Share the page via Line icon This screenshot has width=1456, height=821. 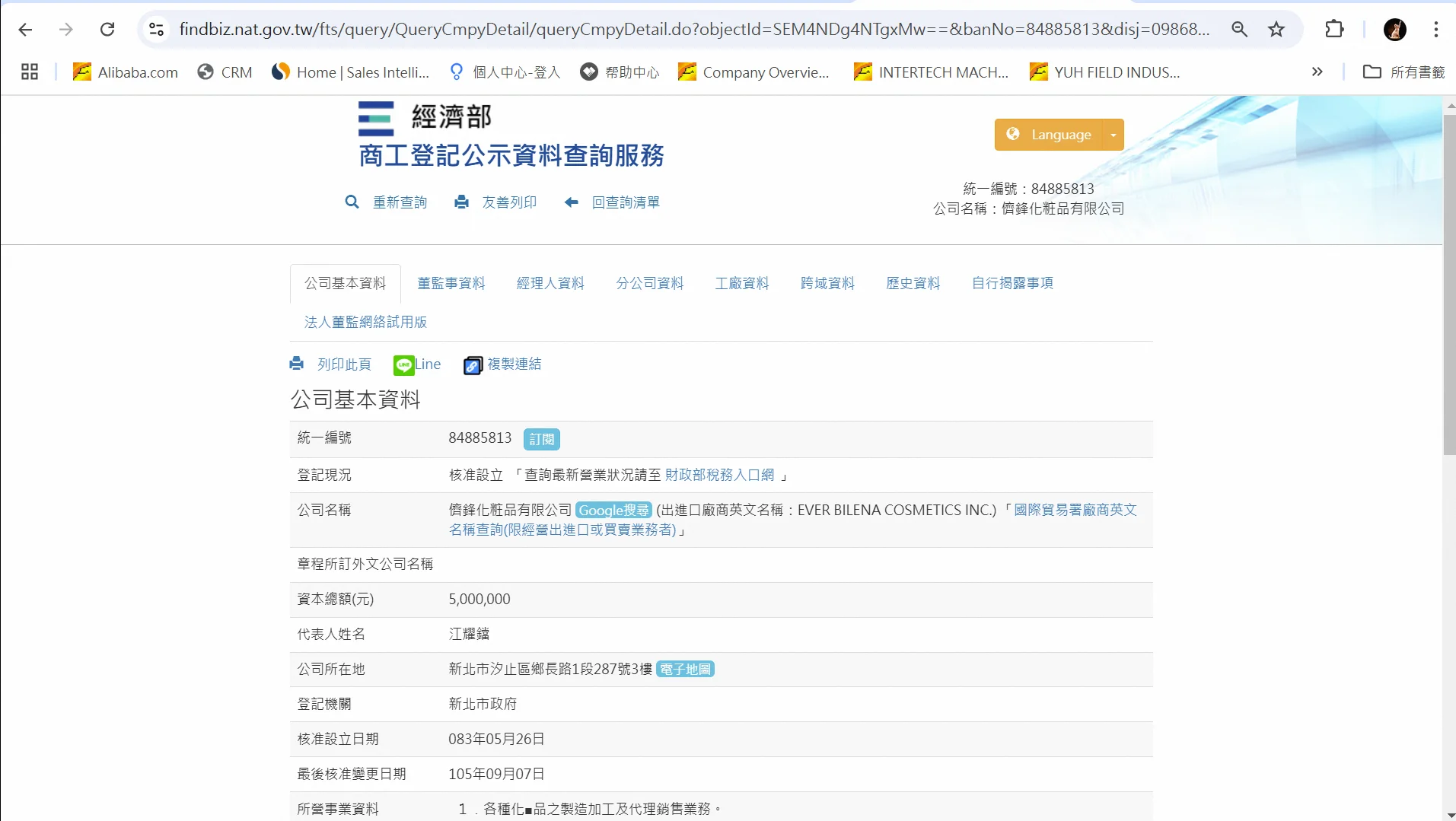[403, 365]
